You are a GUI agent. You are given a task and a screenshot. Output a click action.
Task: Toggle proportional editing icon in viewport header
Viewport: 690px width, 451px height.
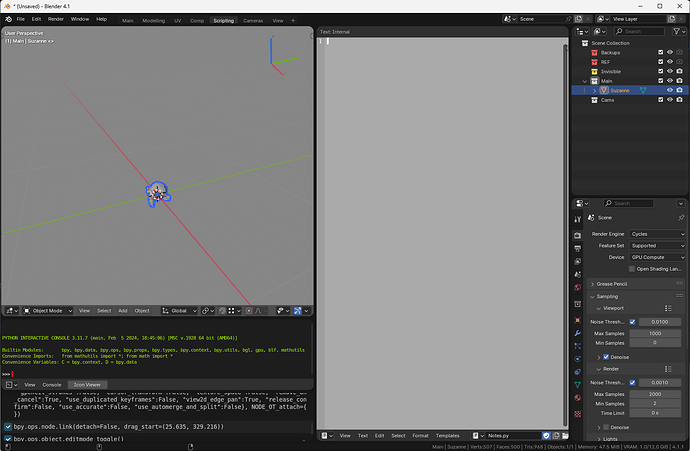tap(249, 311)
